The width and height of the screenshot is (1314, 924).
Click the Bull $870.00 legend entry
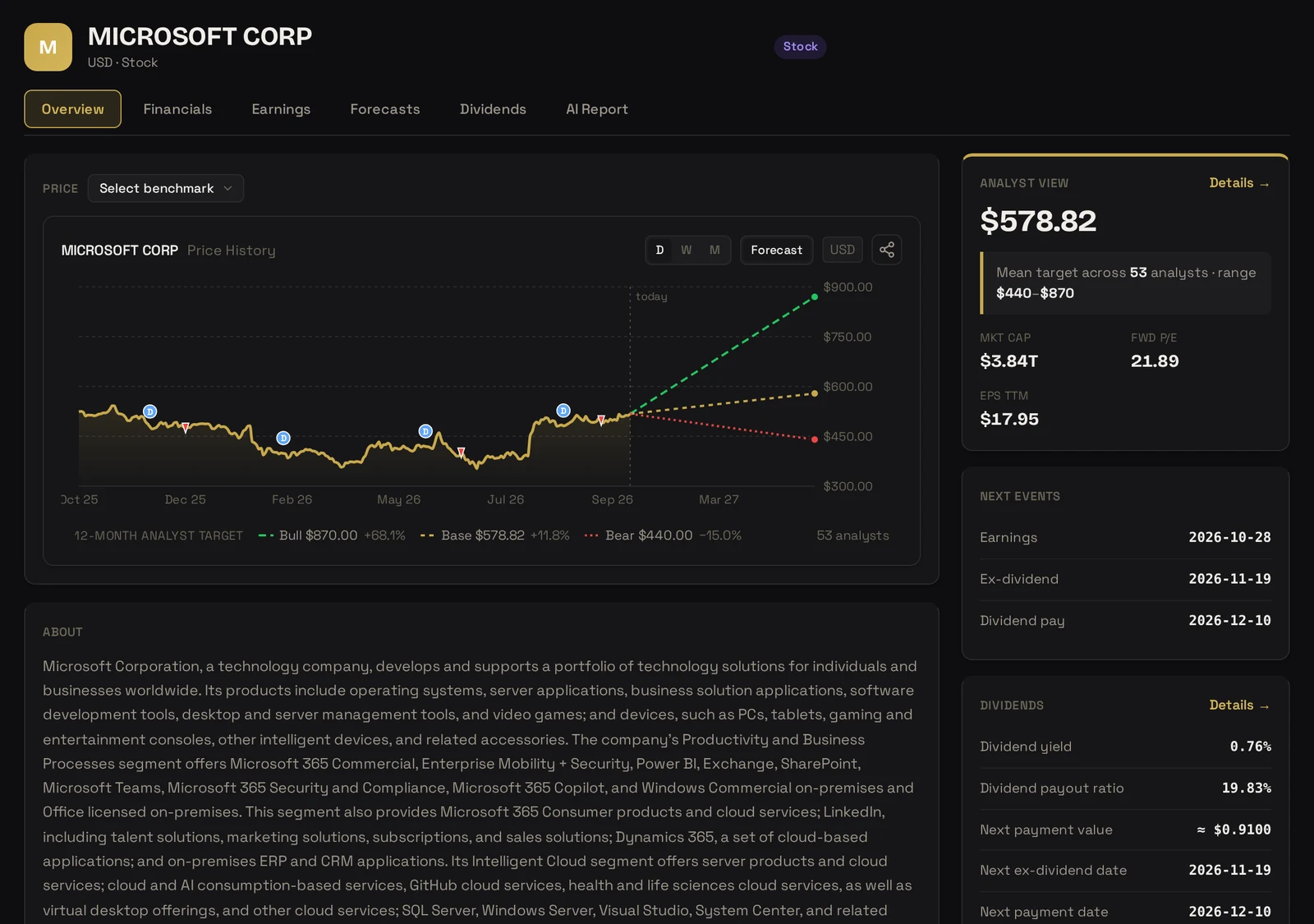[332, 536]
